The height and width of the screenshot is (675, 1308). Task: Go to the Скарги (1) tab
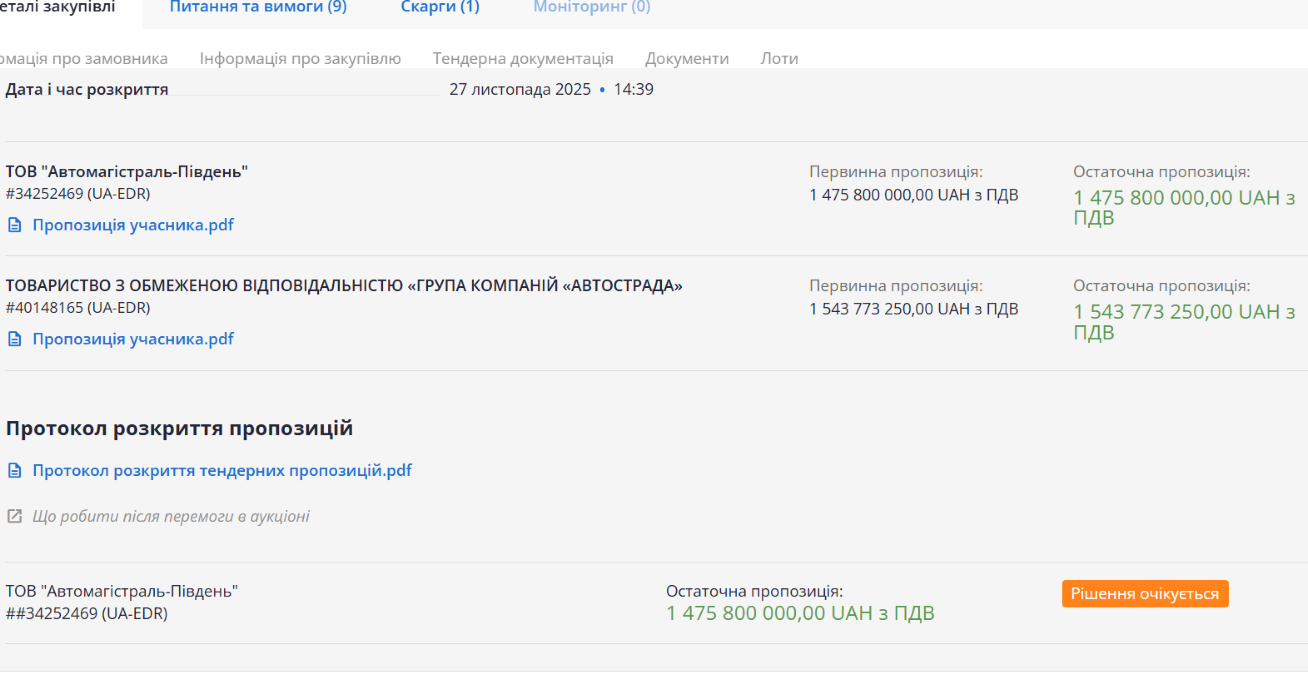pos(440,8)
